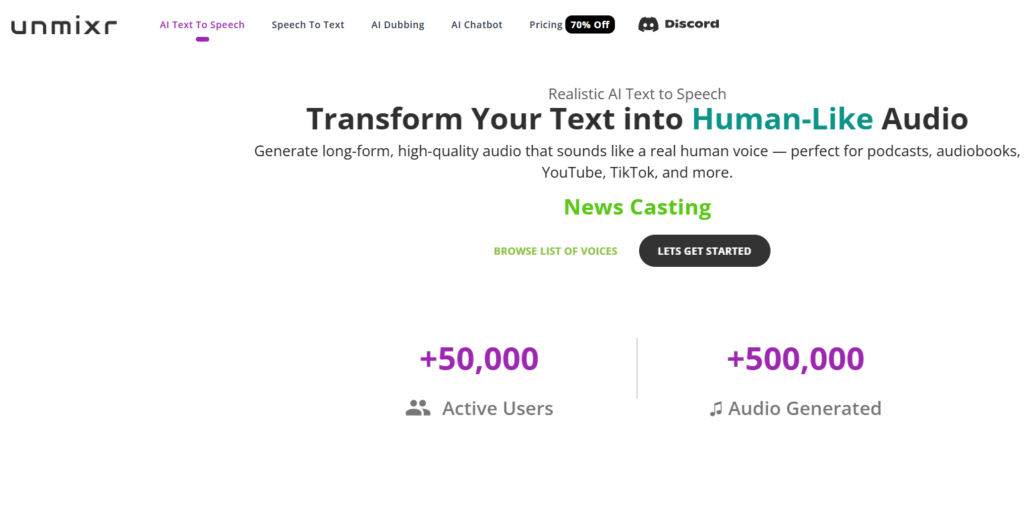Click the 70% Off badge
The image size is (1024, 527).
(x=590, y=25)
